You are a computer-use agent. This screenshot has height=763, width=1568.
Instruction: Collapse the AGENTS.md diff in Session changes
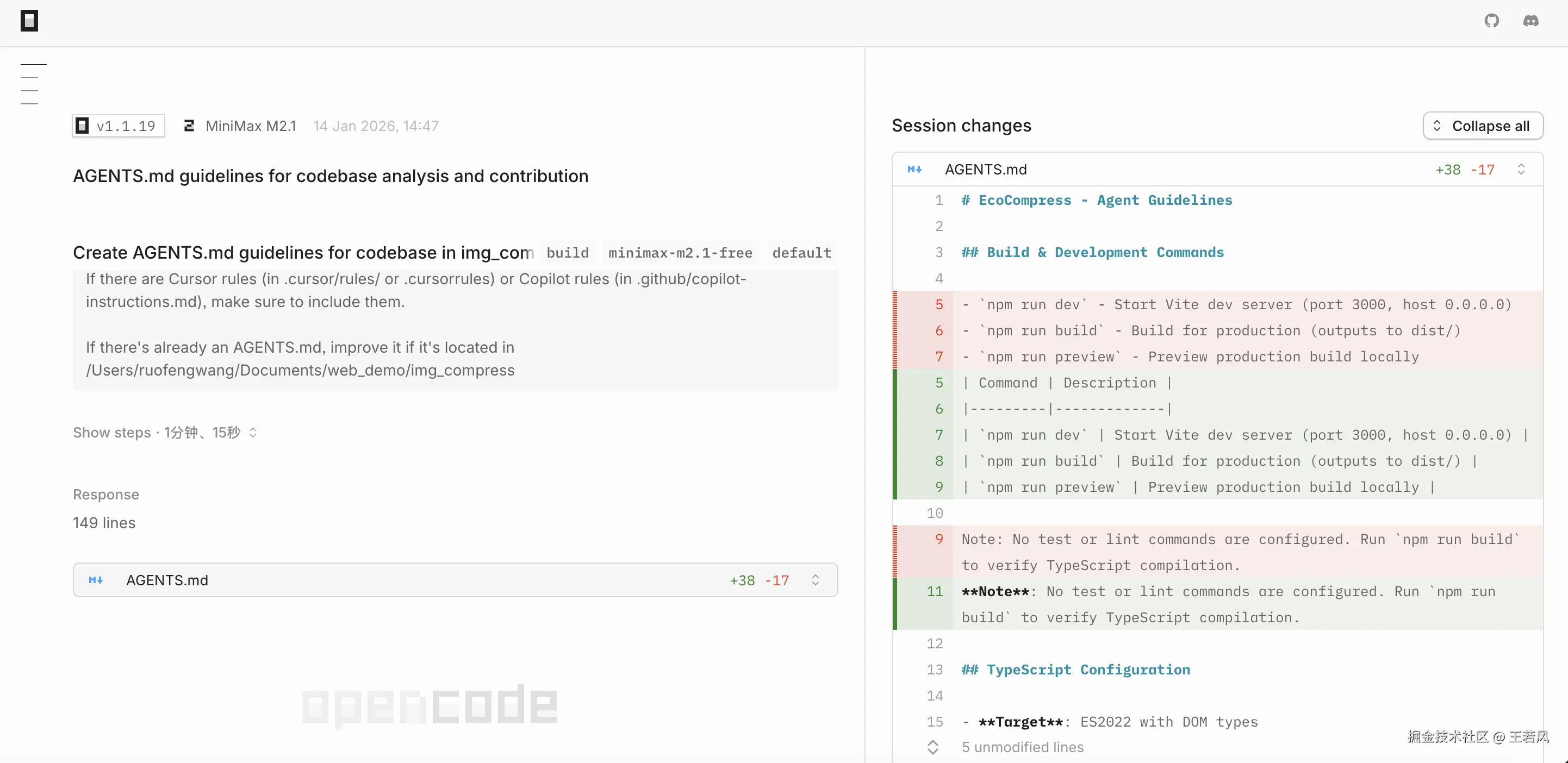point(1521,170)
